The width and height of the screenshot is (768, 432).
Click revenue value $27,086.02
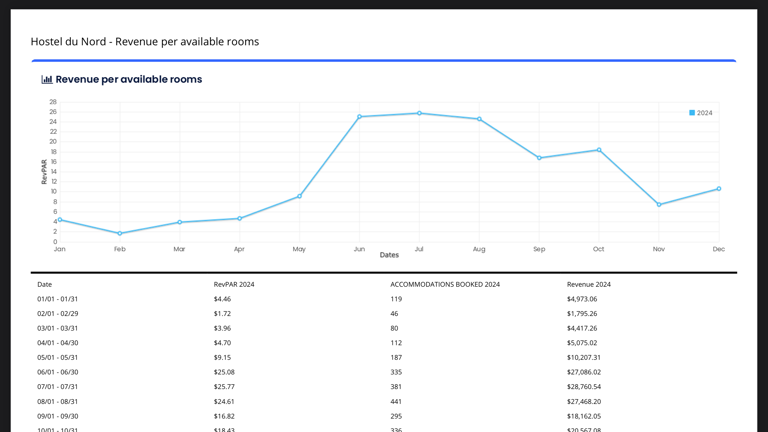(584, 372)
